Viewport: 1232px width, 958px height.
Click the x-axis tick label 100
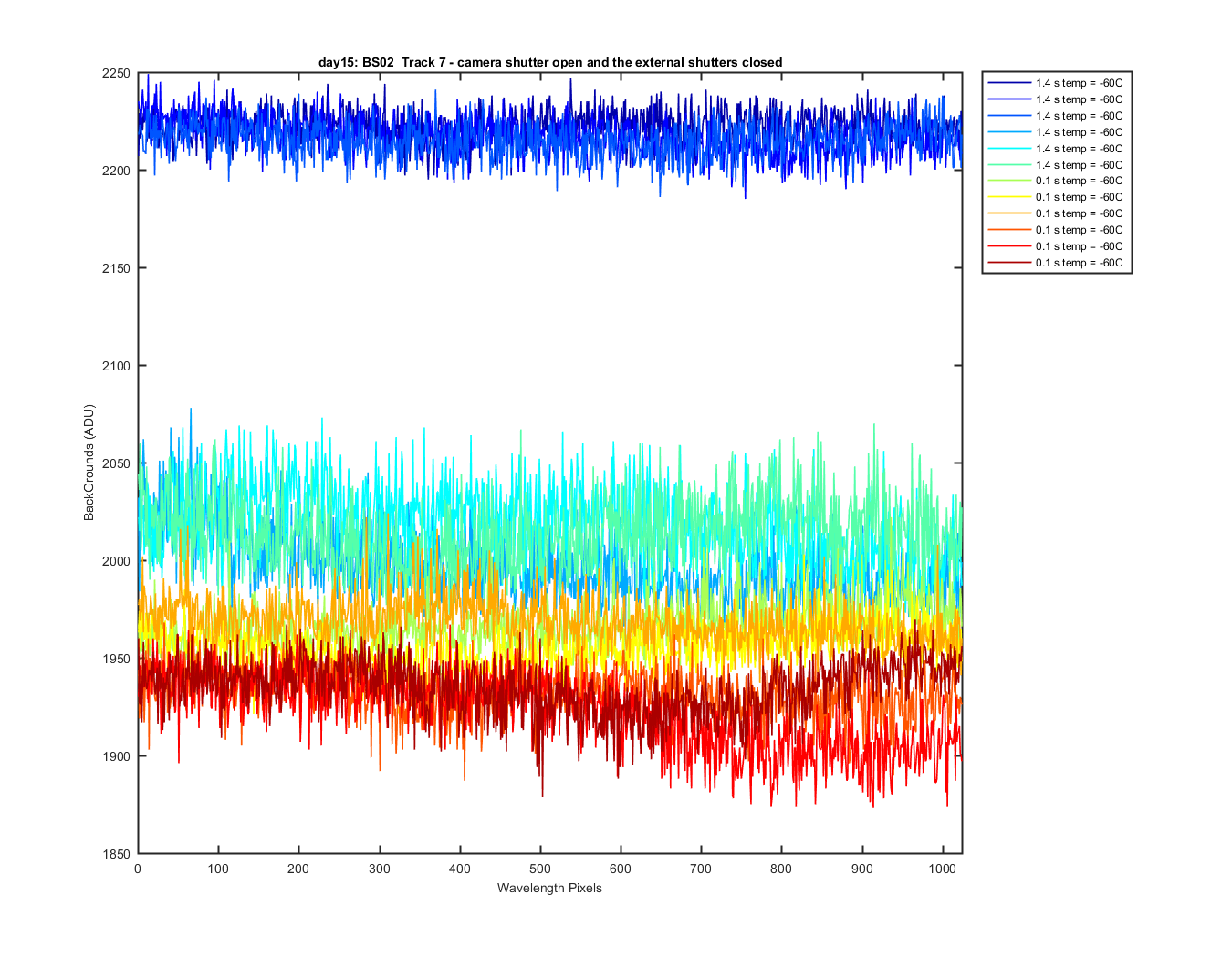218,869
